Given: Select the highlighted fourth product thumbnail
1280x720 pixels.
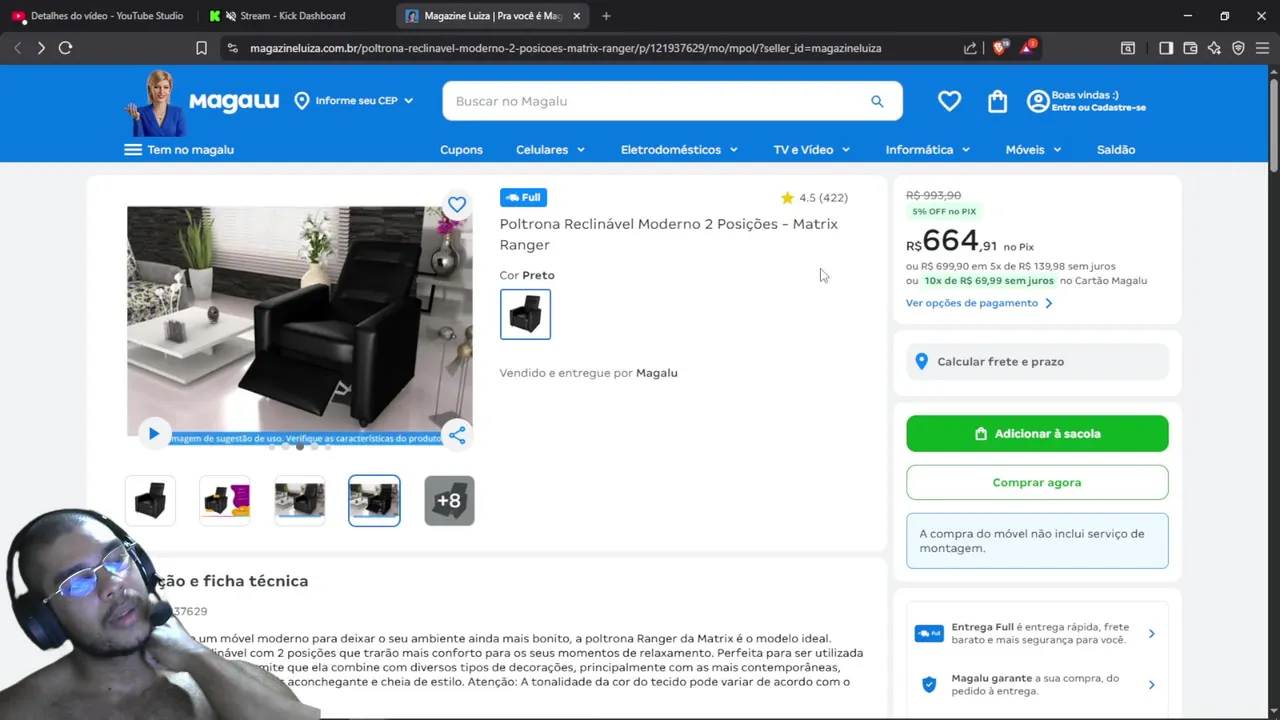Looking at the screenshot, I should point(374,500).
